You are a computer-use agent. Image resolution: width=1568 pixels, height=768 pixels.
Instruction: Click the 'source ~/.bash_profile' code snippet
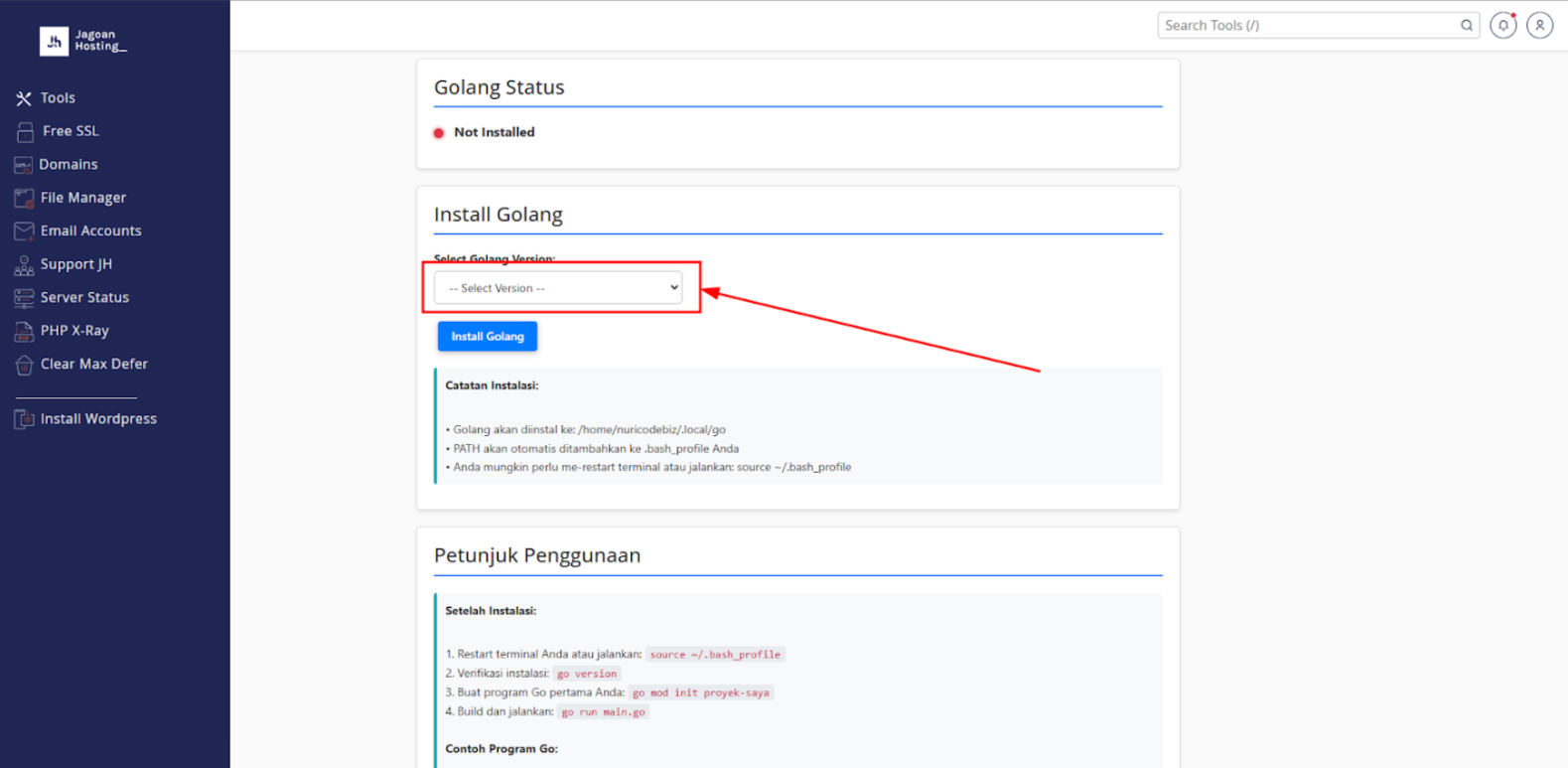coord(715,655)
